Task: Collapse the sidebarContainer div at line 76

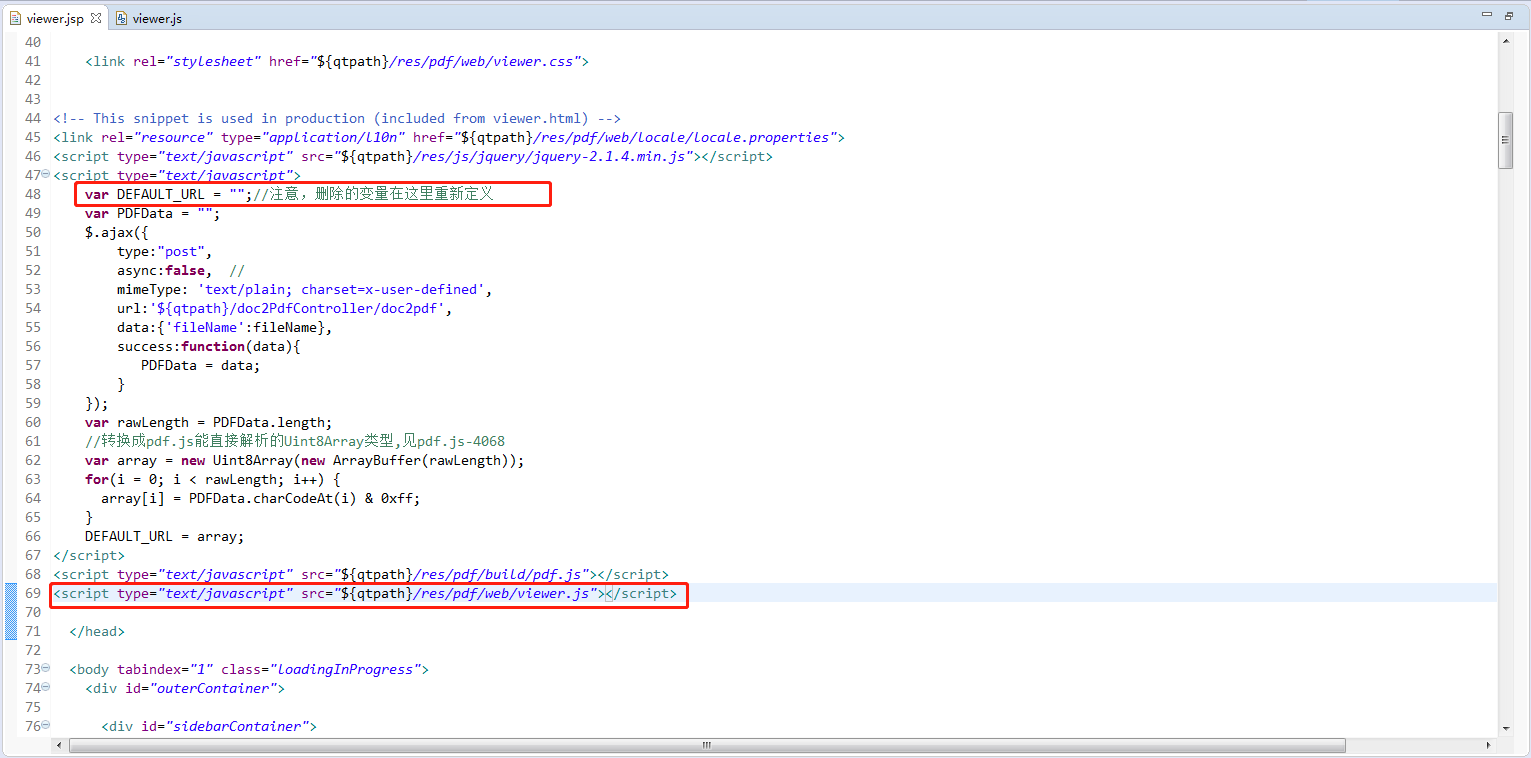Action: [46, 726]
